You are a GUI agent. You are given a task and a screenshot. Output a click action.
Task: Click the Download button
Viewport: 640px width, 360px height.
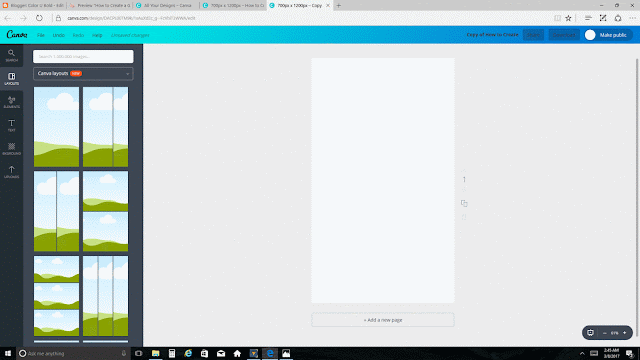pos(564,35)
